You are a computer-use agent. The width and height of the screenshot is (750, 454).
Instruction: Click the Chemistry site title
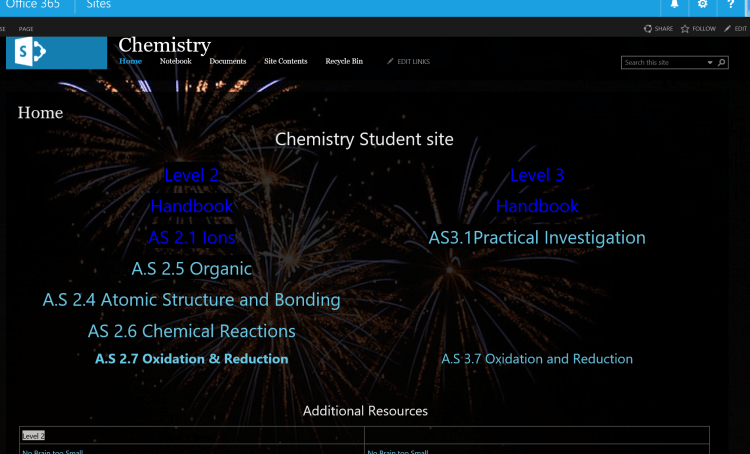point(165,45)
